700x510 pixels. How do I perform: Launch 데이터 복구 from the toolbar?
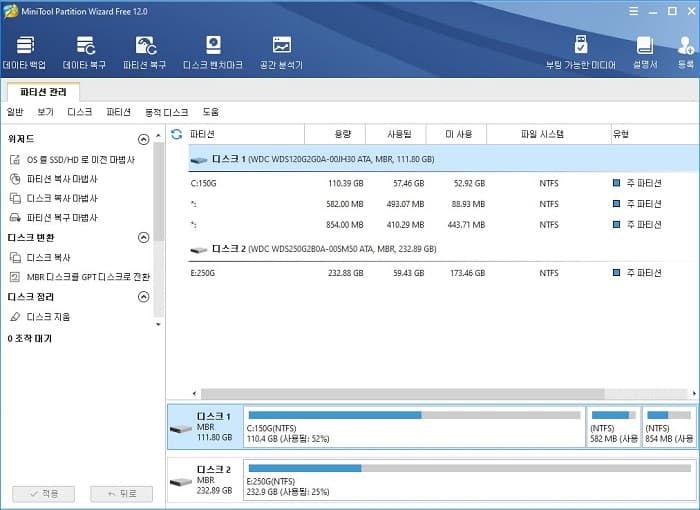84,53
